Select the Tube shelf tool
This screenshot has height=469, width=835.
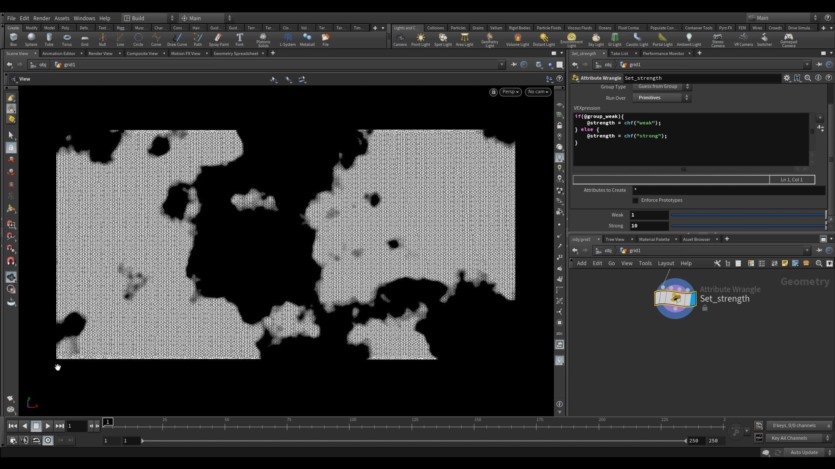(x=49, y=39)
